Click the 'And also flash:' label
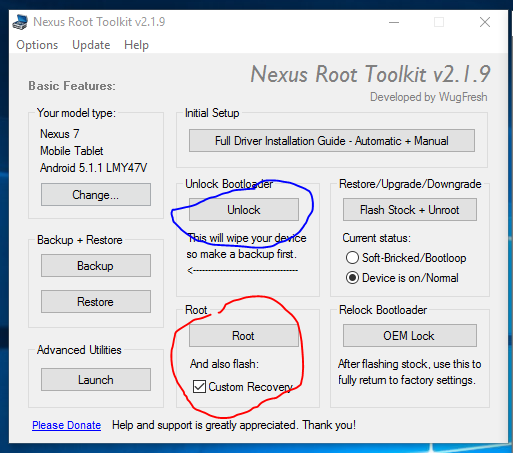 coord(224,364)
